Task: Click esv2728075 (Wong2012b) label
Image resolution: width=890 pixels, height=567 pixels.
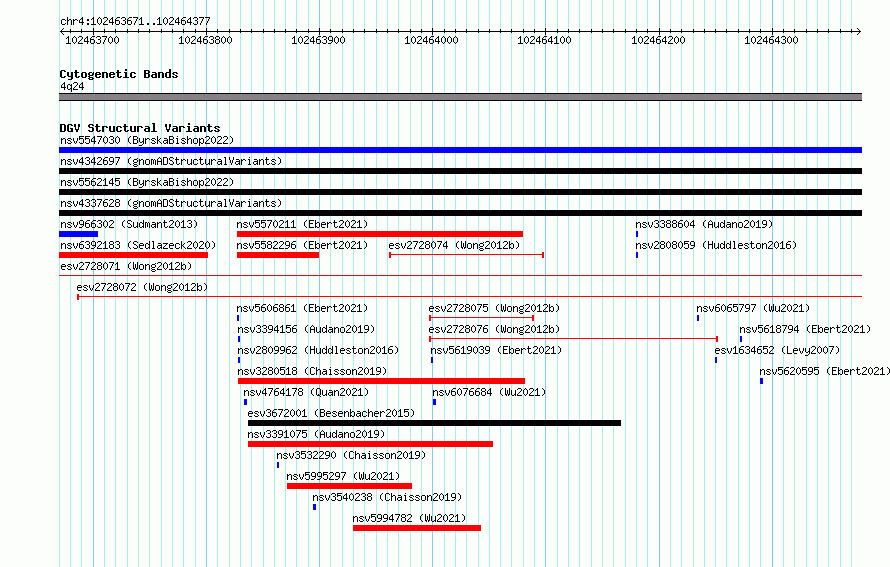Action: click(494, 308)
